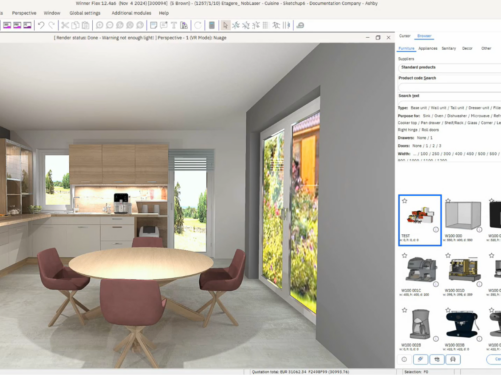501x375 pixels.
Task: Click the Undo toolbar icon
Action: tap(41, 25)
